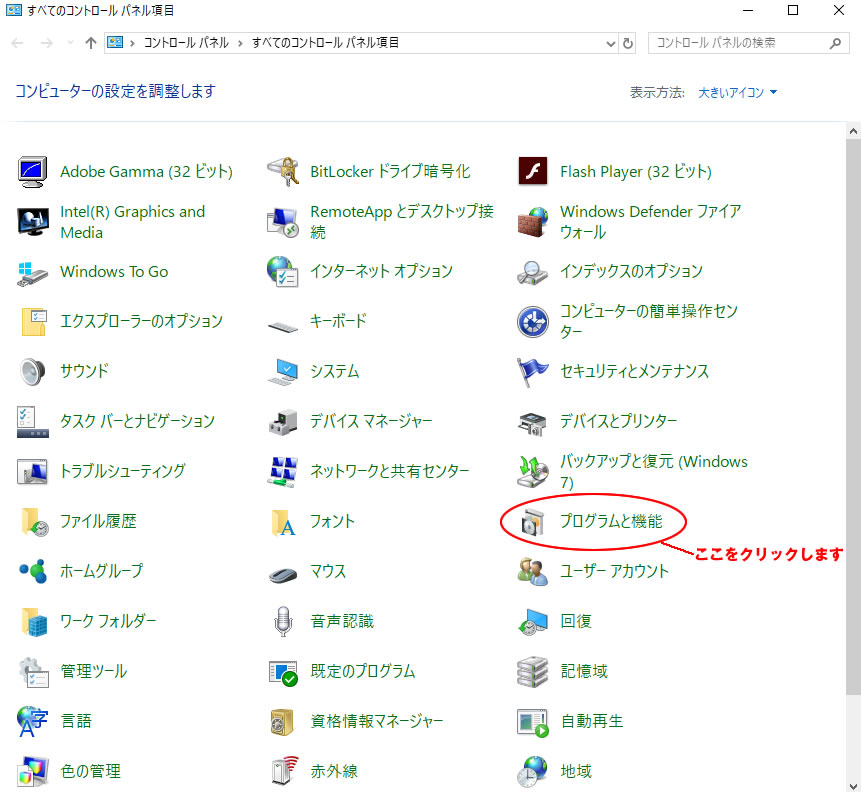Click the Internet Options globe icon
Image resolution: width=861 pixels, height=792 pixels.
[283, 271]
